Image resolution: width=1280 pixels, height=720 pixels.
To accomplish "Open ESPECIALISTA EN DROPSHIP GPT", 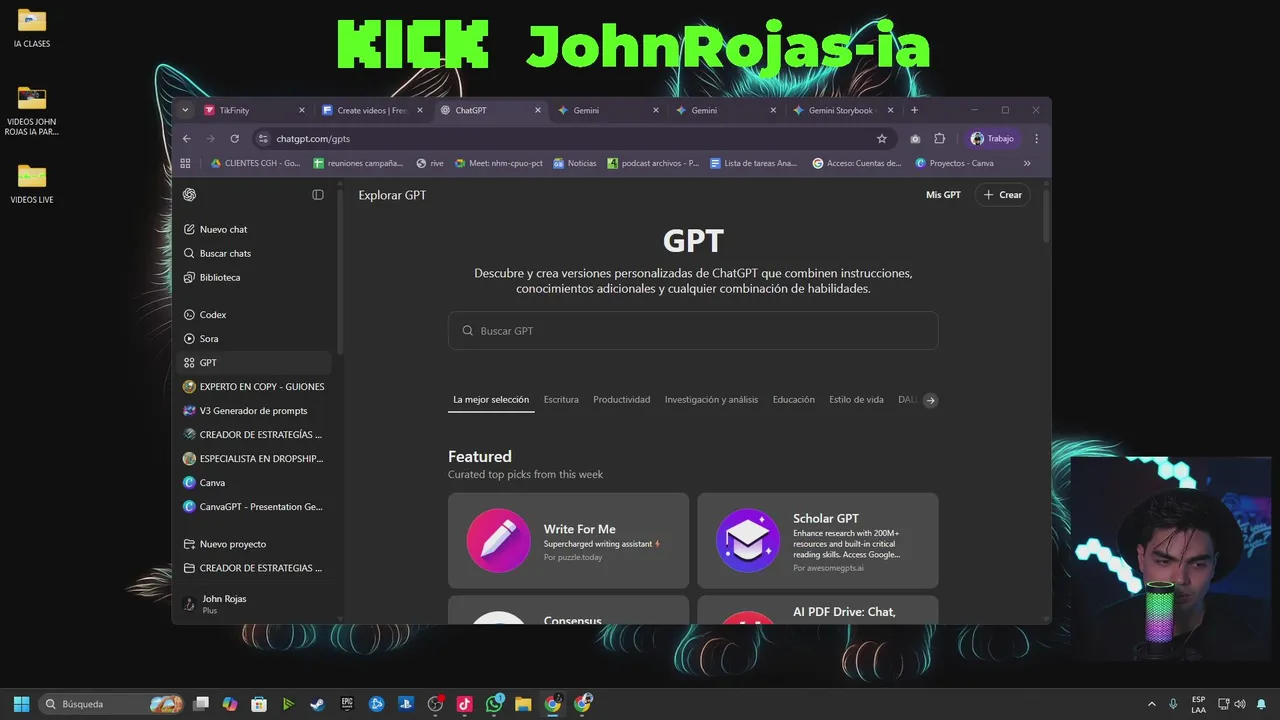I will [x=254, y=459].
